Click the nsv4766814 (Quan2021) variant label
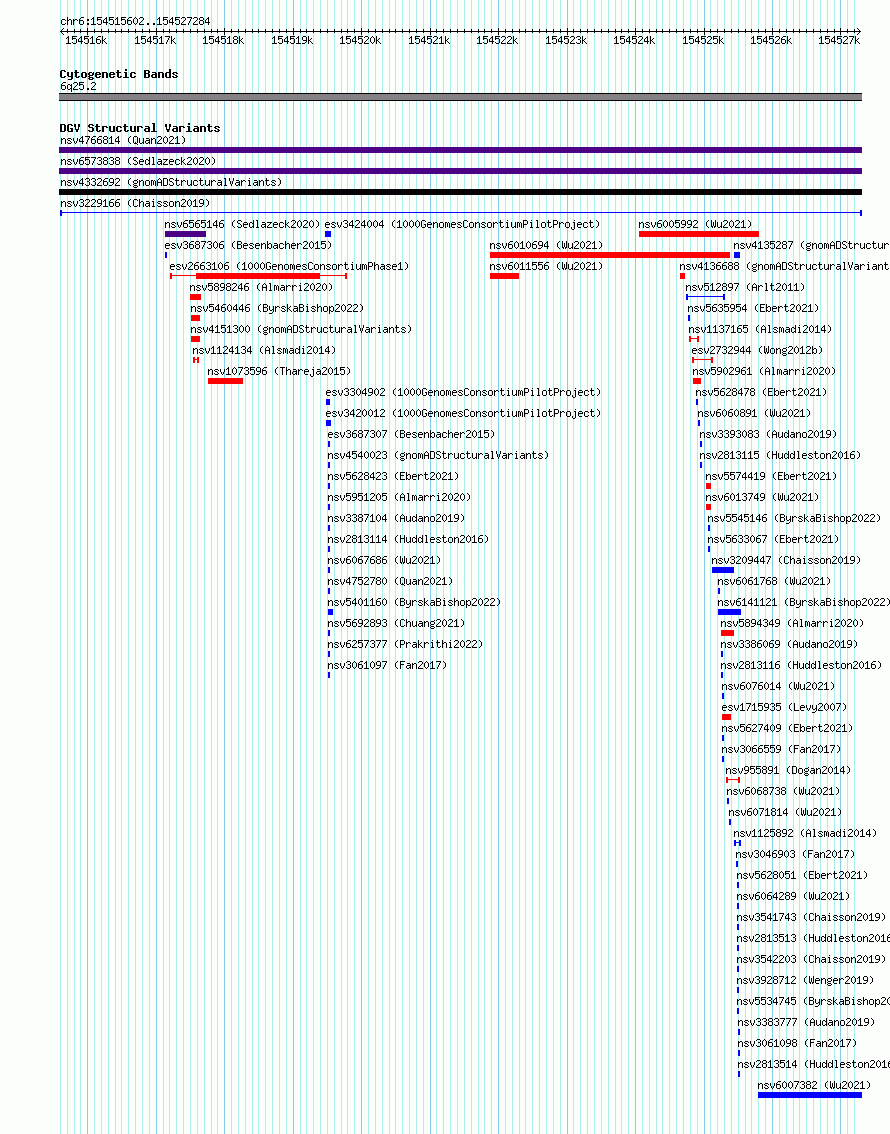Screen dimensions: 890x1134 click(123, 140)
